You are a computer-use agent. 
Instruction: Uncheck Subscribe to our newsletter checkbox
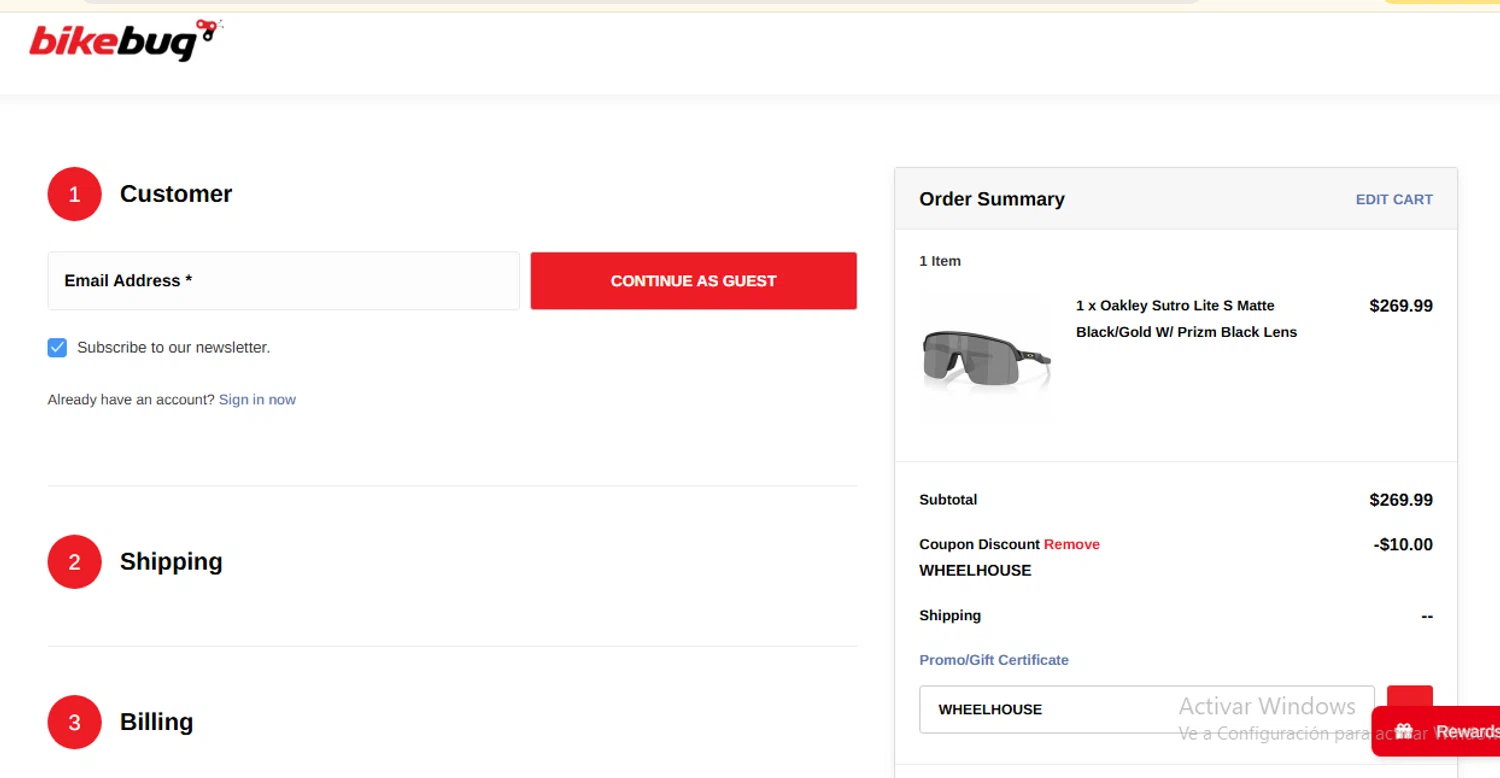57,348
